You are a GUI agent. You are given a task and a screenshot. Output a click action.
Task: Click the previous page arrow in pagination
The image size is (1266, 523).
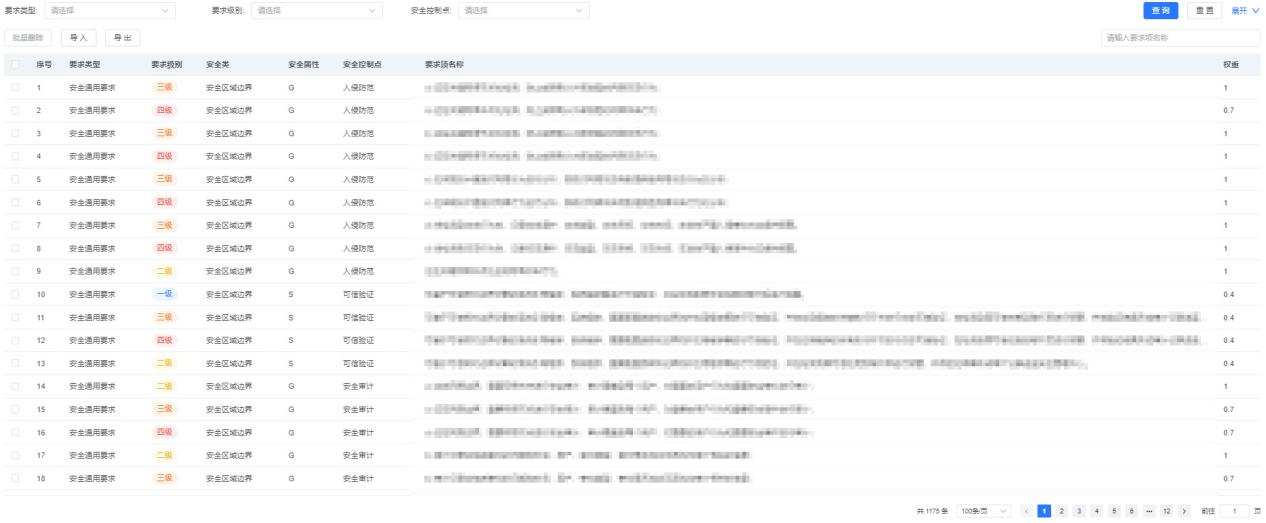point(1025,511)
